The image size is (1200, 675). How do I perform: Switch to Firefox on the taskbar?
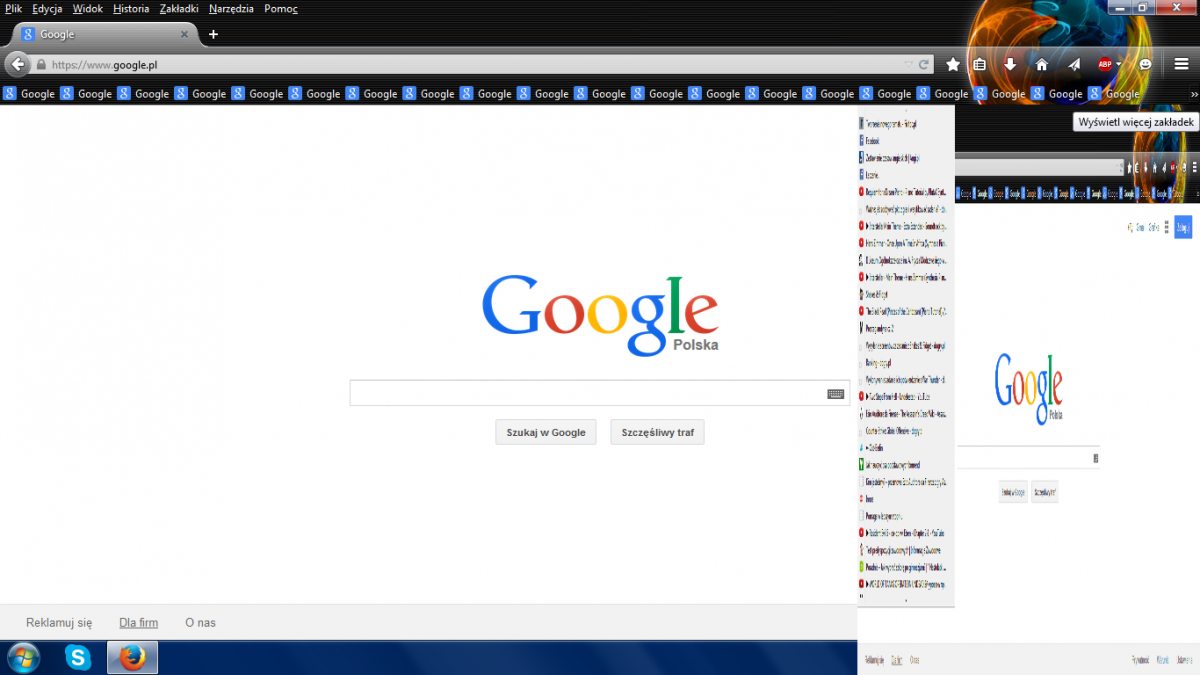132,657
